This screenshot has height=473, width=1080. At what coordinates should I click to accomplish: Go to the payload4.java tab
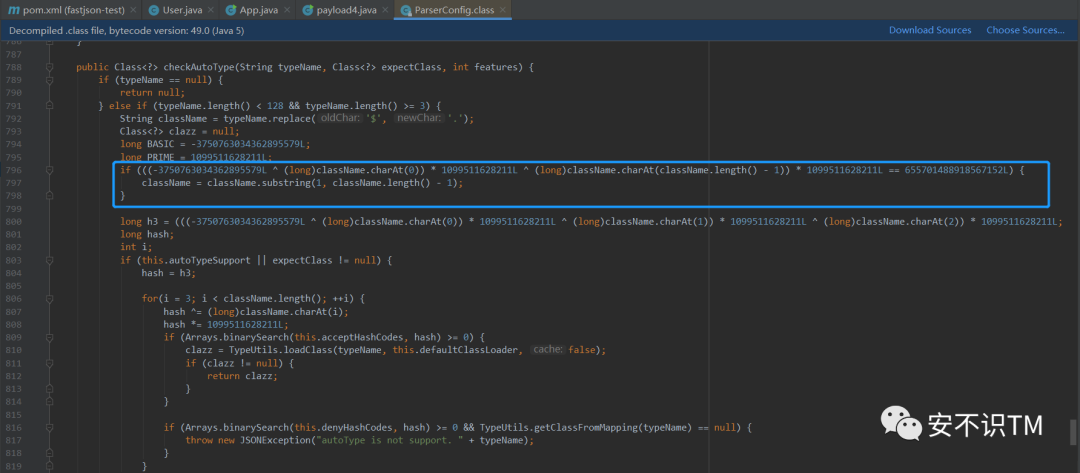click(x=349, y=10)
